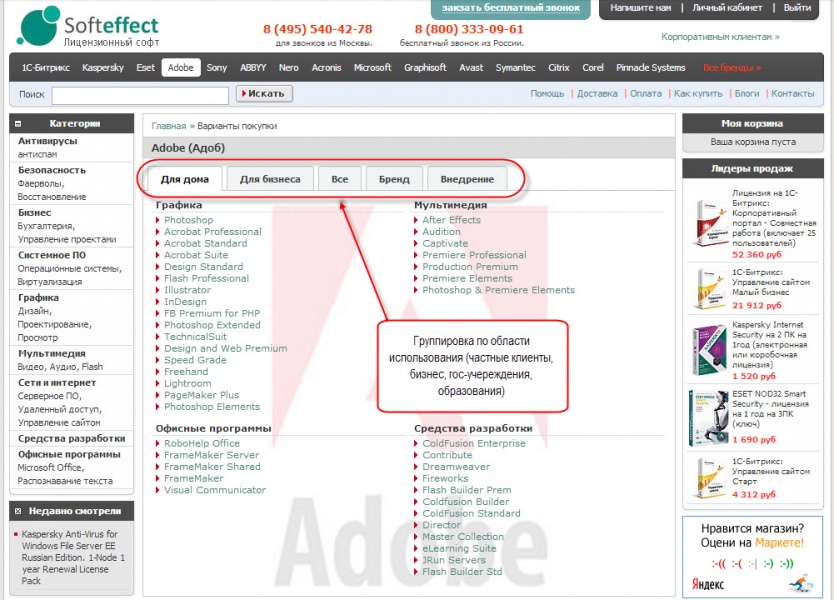Open ESET NOD32 Smart Security box thumbnail

point(708,419)
